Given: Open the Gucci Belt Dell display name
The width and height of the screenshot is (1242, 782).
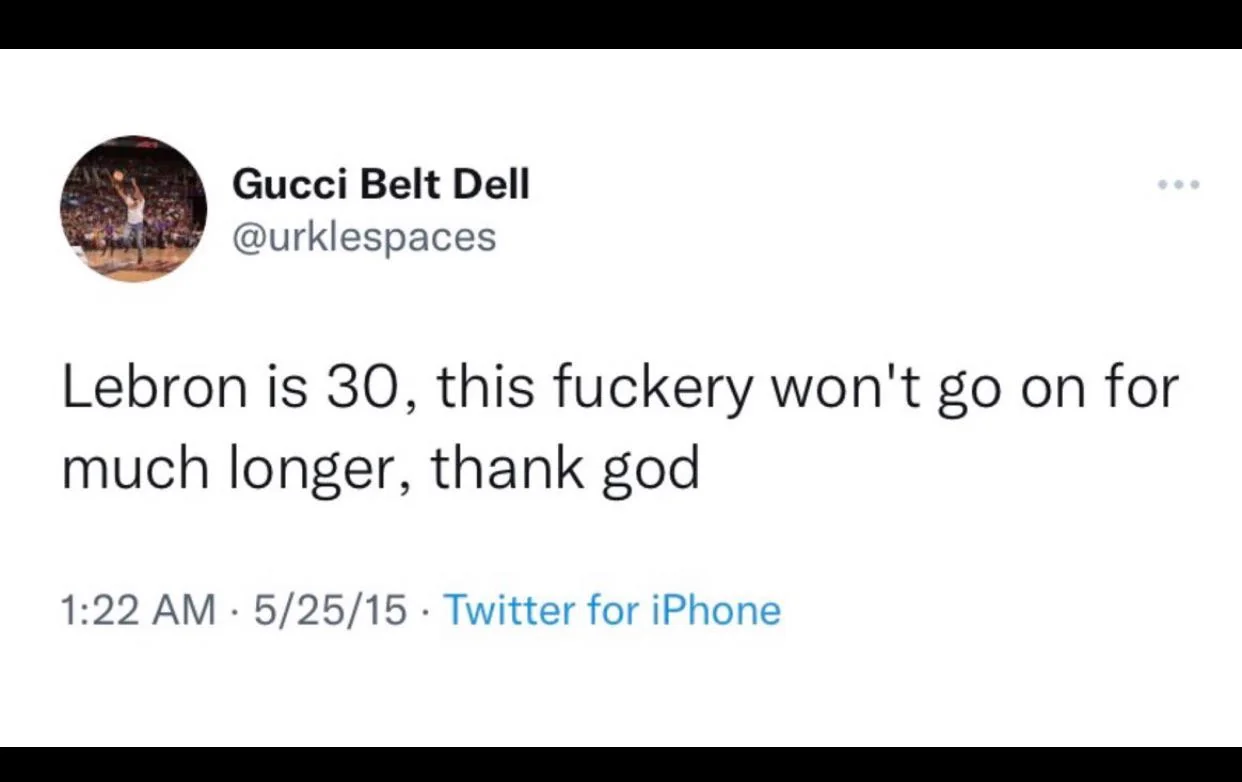Looking at the screenshot, I should 380,184.
